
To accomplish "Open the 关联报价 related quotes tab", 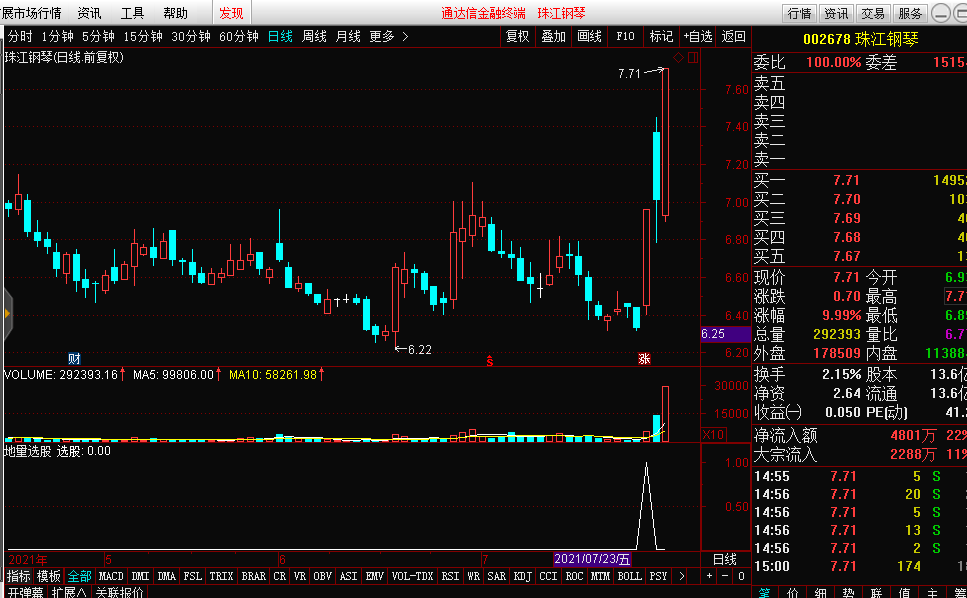I will pyautogui.click(x=120, y=592).
